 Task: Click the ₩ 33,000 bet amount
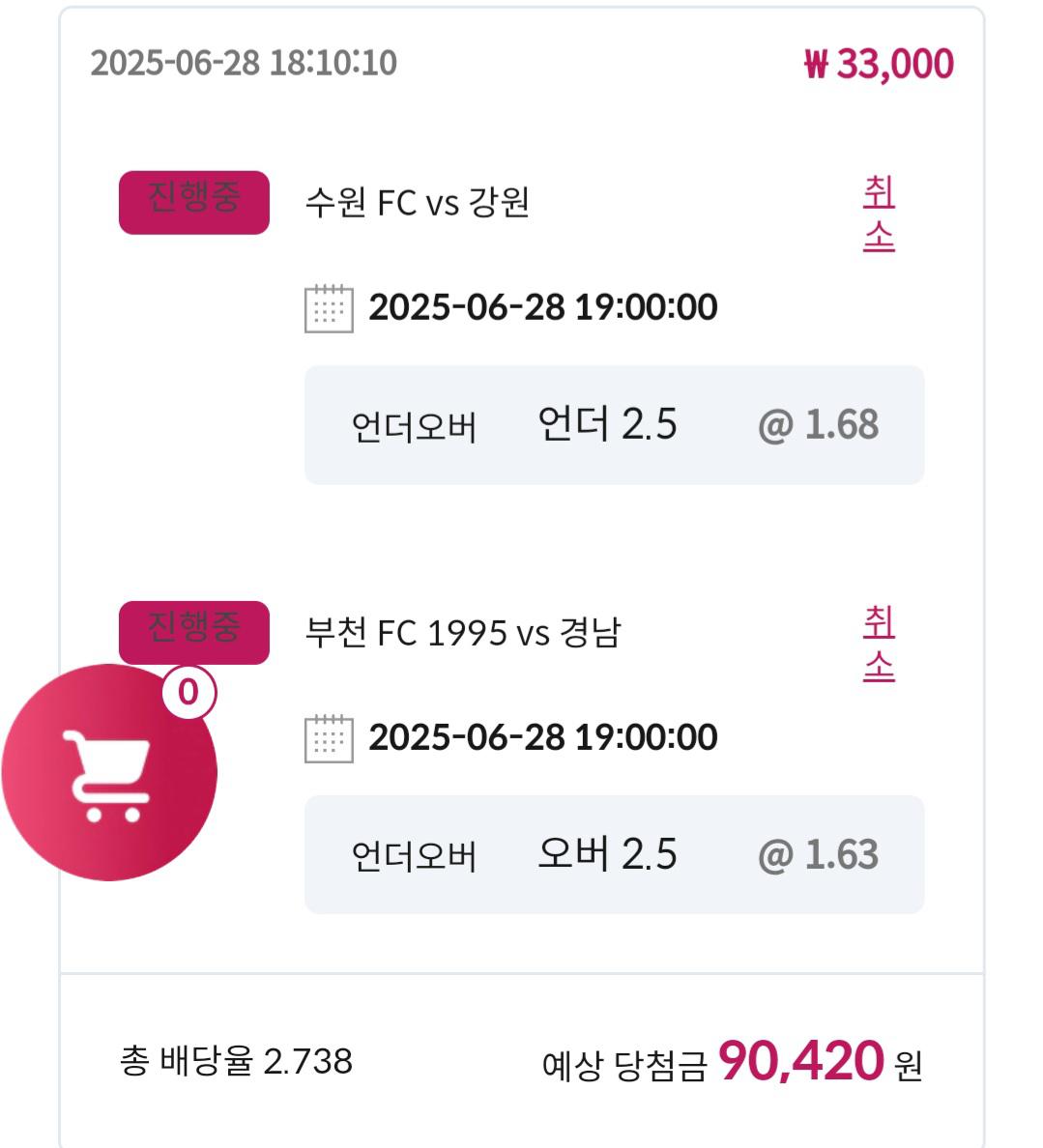coord(879,64)
